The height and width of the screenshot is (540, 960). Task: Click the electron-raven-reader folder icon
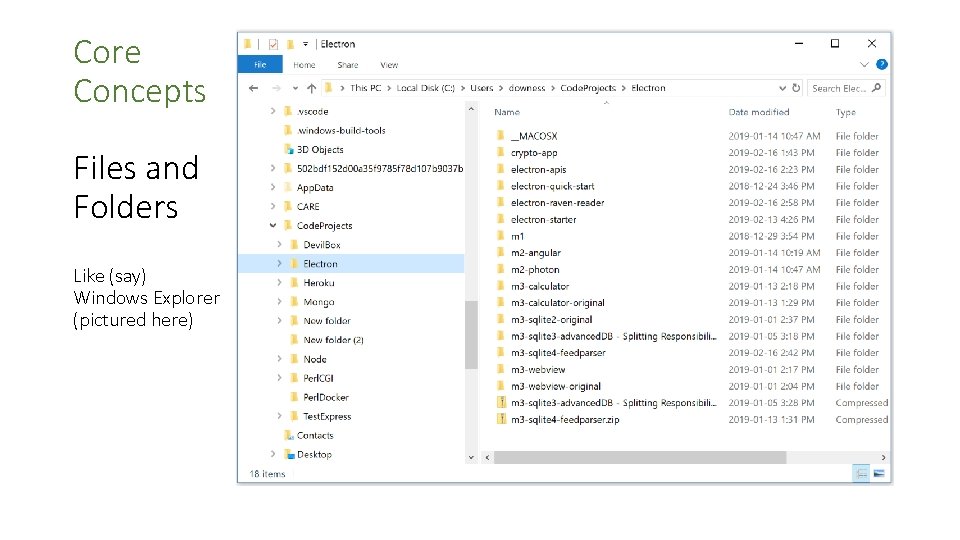[x=501, y=202]
